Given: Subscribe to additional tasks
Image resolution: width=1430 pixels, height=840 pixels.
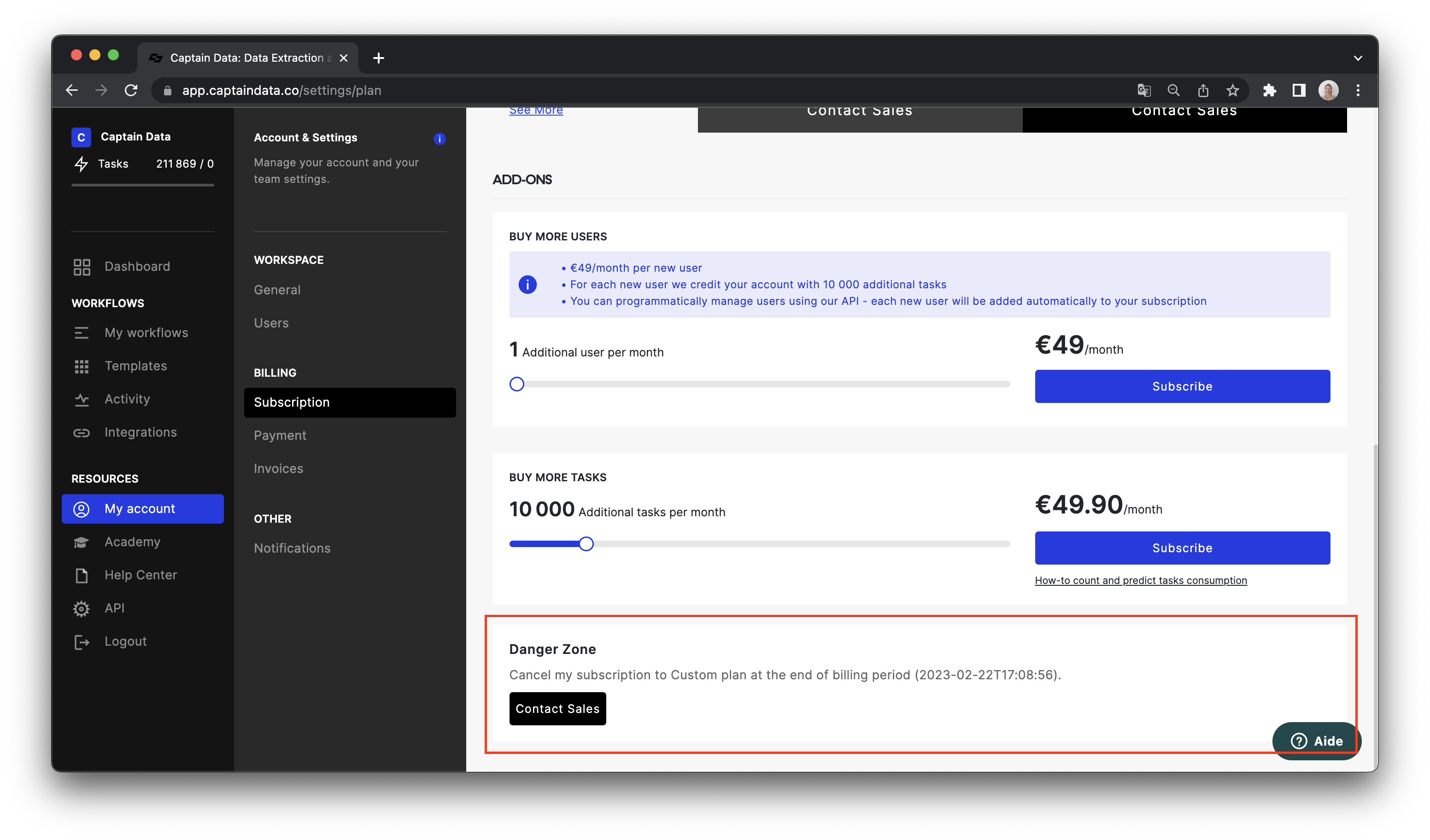Looking at the screenshot, I should [x=1182, y=548].
